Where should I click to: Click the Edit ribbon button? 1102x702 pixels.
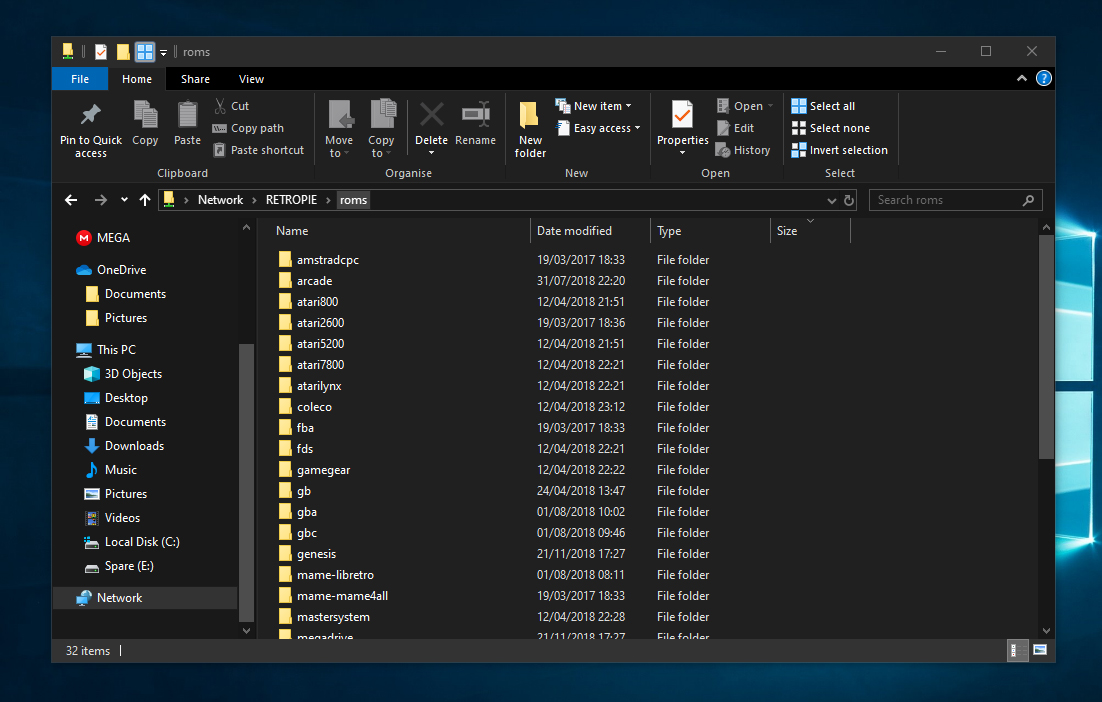coord(735,128)
